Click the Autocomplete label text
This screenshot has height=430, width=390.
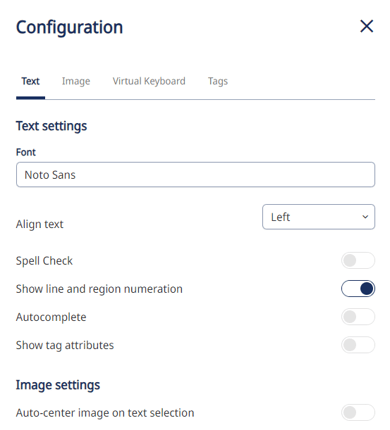pos(51,317)
